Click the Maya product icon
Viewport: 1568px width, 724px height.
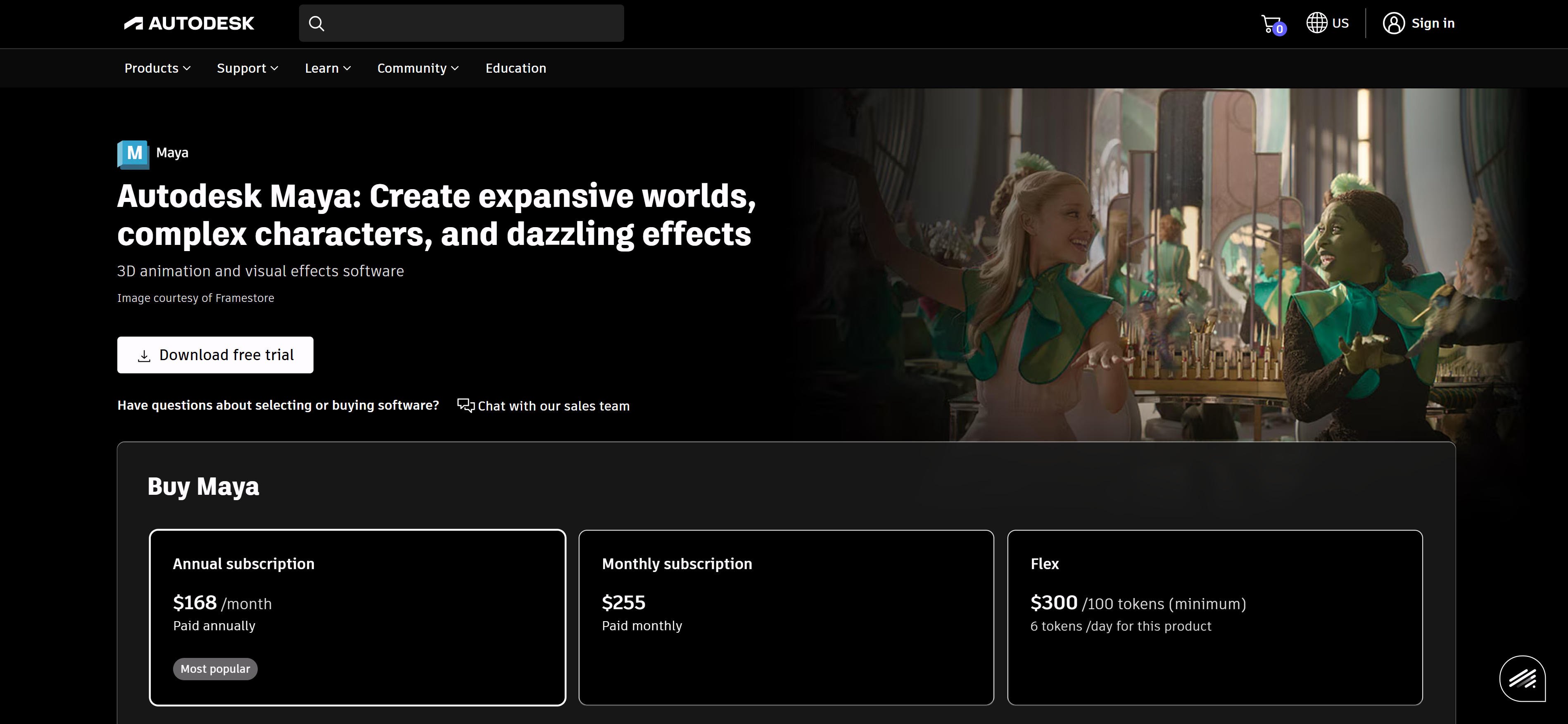(133, 153)
